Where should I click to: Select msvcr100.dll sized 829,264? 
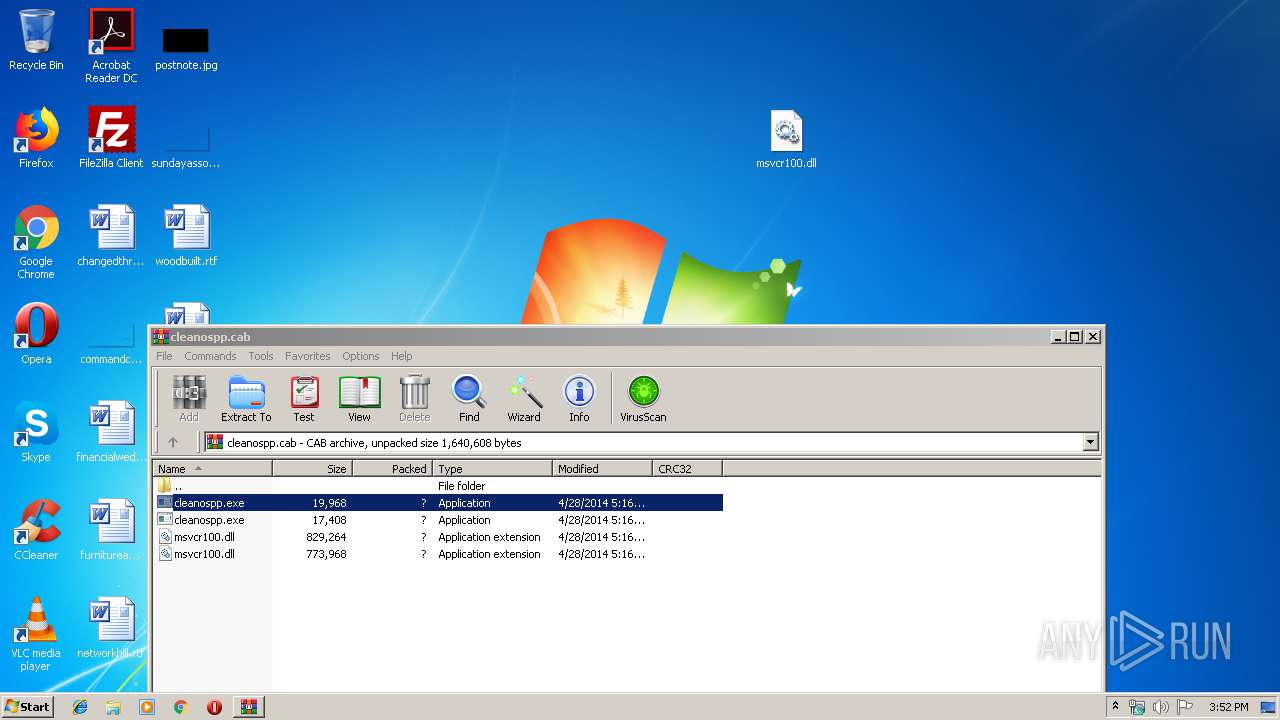(438, 537)
